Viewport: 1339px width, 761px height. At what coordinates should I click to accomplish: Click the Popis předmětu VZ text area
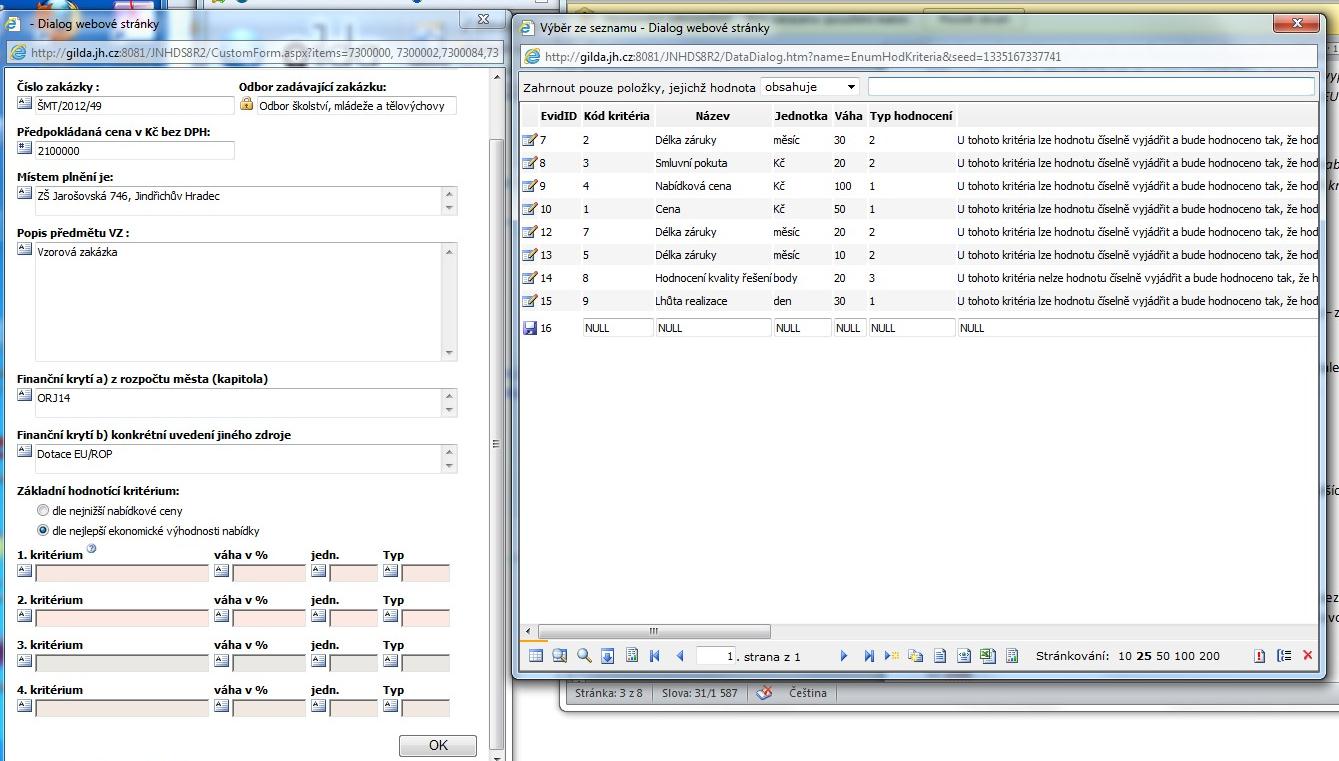point(239,301)
